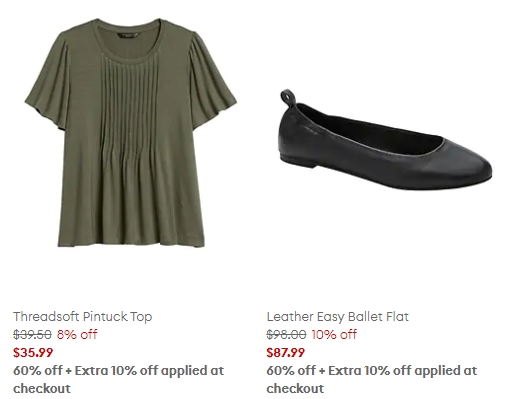This screenshot has width=513, height=399.
Task: Select the $87.99 sale price
Action: [286, 352]
